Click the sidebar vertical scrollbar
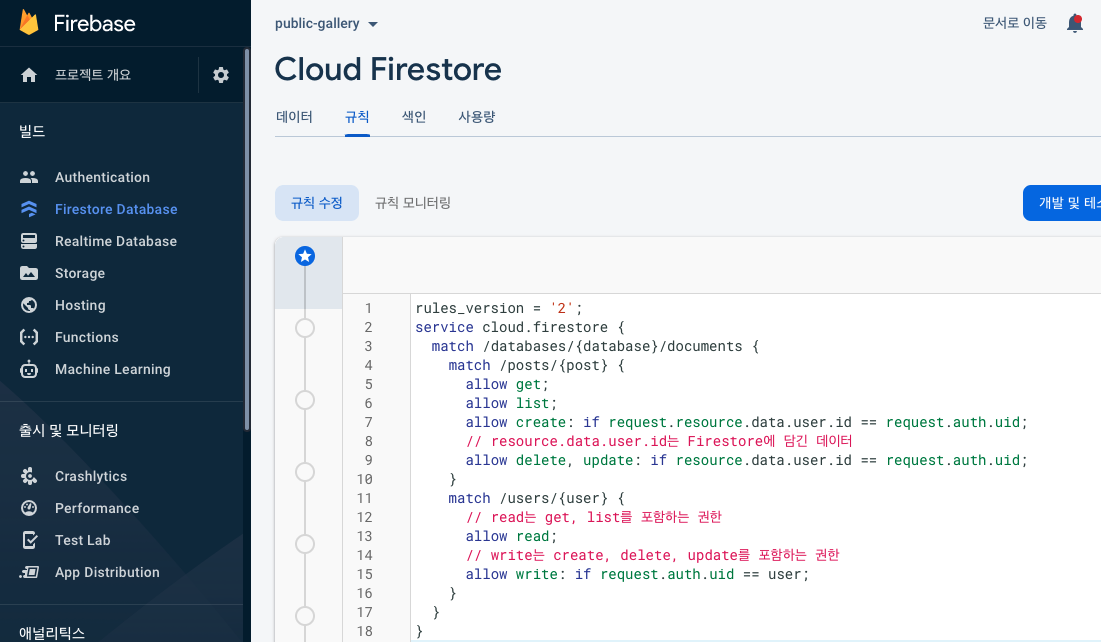Image resolution: width=1101 pixels, height=642 pixels. [x=246, y=239]
